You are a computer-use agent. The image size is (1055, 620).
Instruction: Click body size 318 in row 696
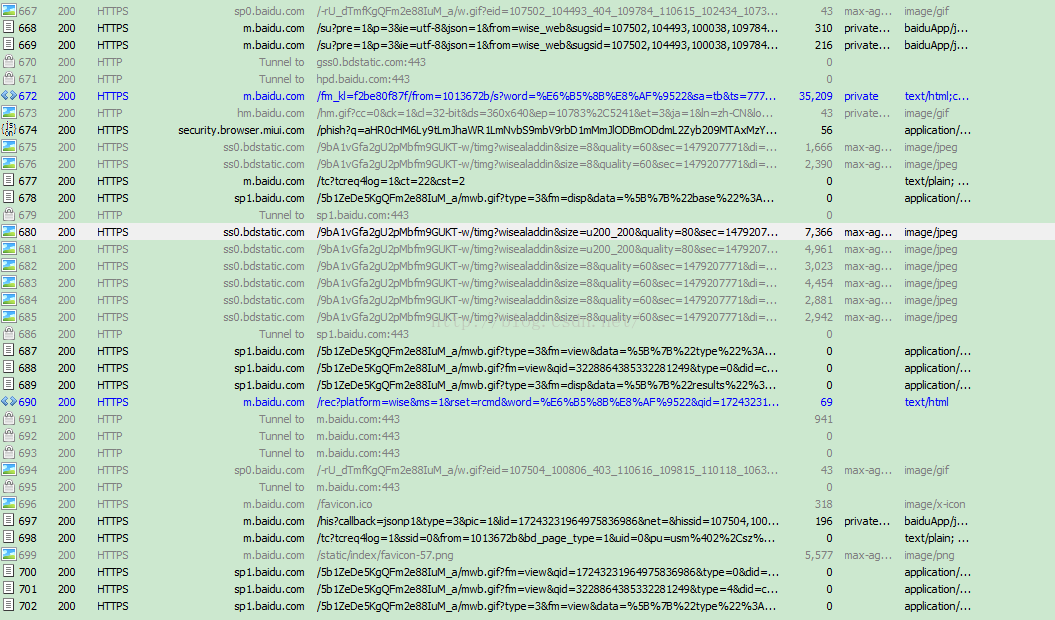(824, 504)
